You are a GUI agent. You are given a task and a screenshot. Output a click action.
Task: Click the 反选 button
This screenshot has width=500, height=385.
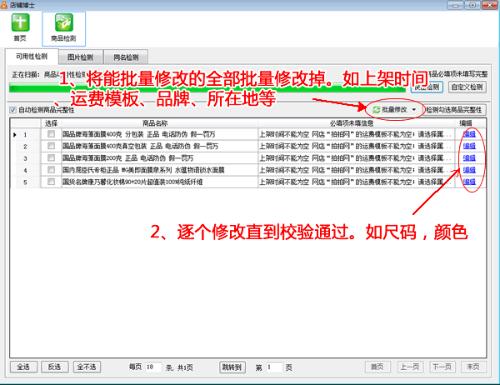coord(55,367)
